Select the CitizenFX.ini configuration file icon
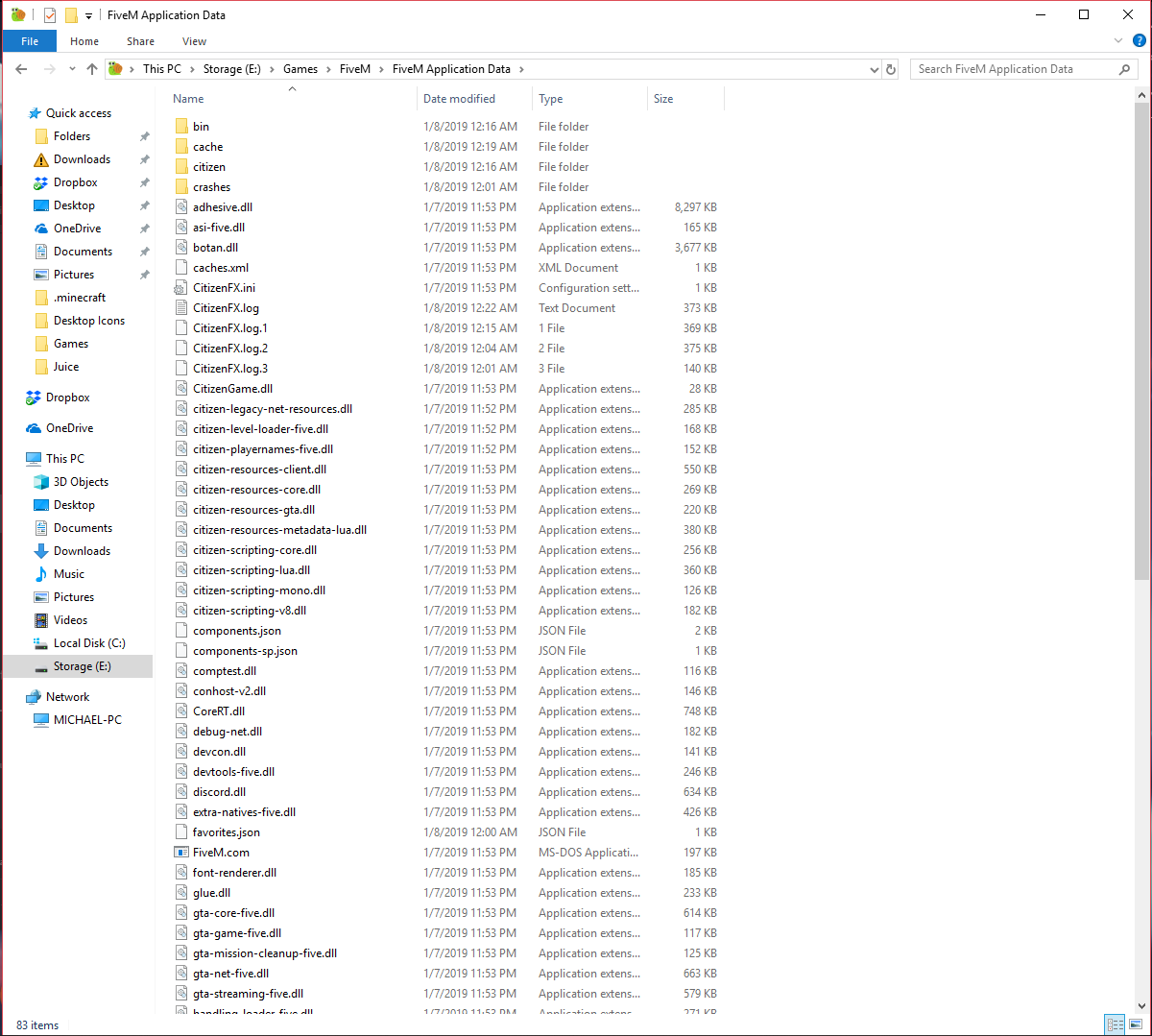Screen dimensions: 1152x1036 pyautogui.click(x=182, y=288)
